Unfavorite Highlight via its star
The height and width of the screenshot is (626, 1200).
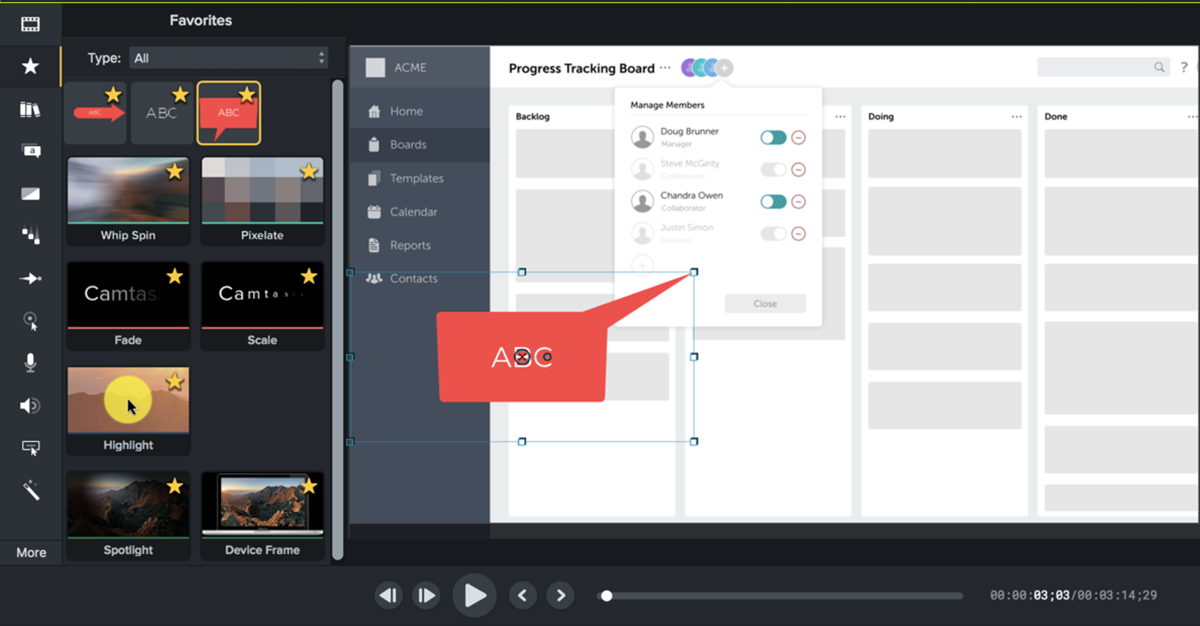pyautogui.click(x=175, y=381)
